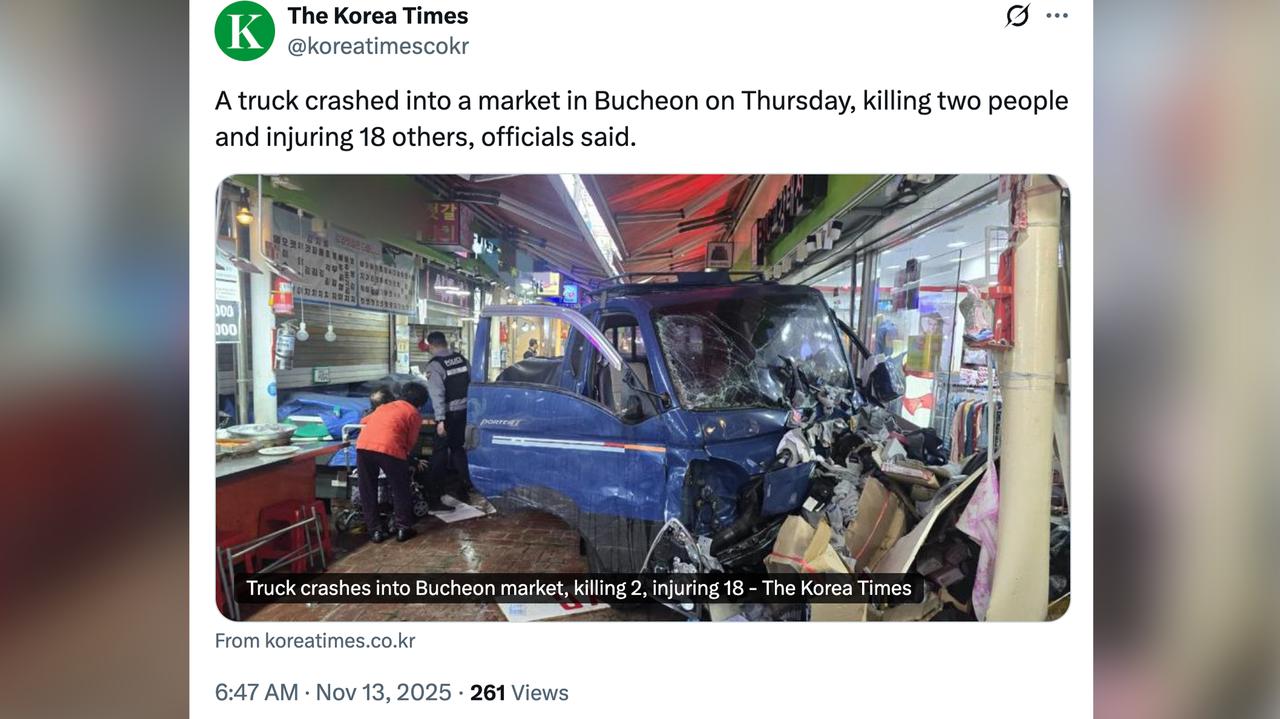Follow the From koreatimes.co.kr source link
Image resolution: width=1280 pixels, height=719 pixels.
(x=315, y=641)
